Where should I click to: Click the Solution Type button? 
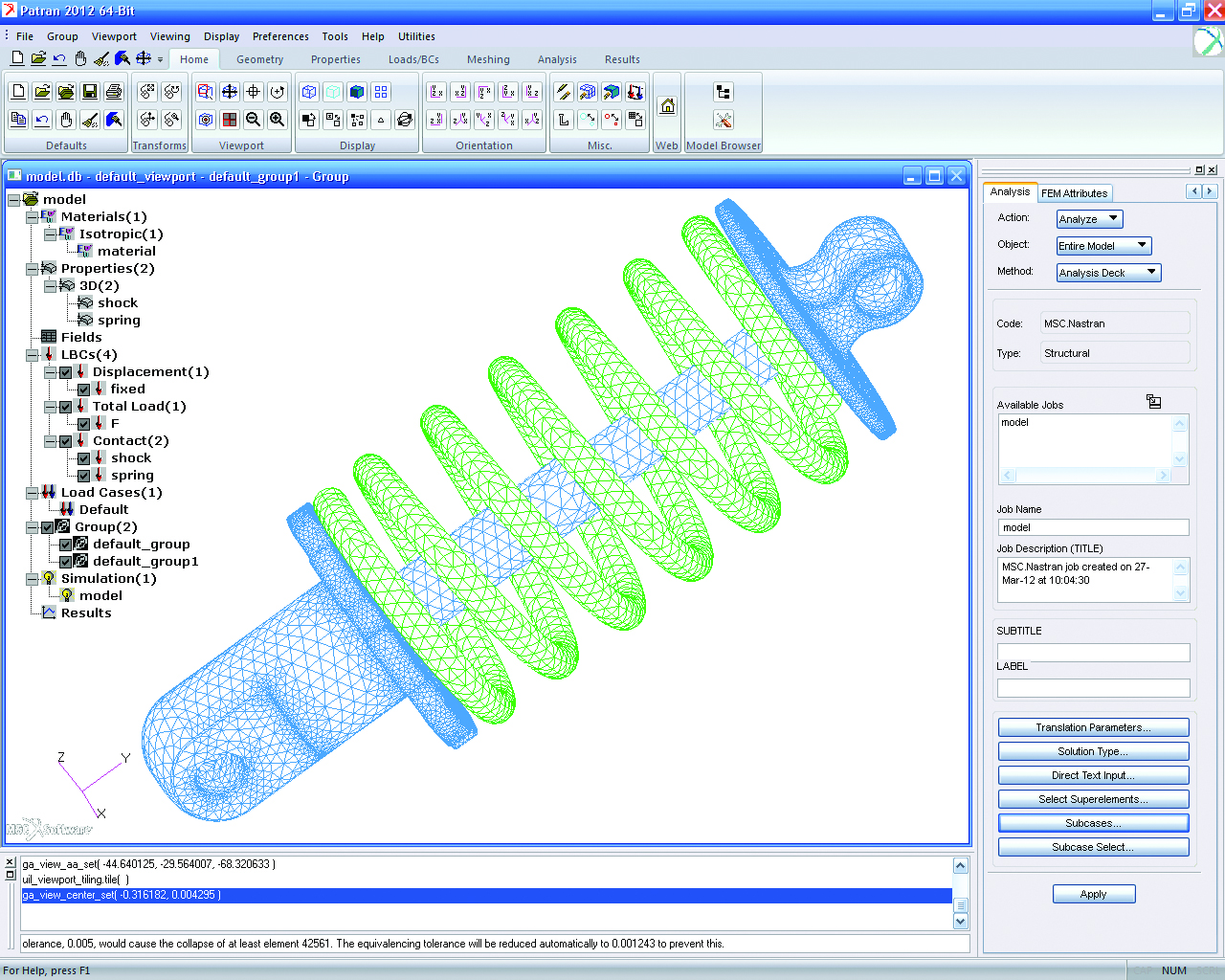tap(1093, 751)
